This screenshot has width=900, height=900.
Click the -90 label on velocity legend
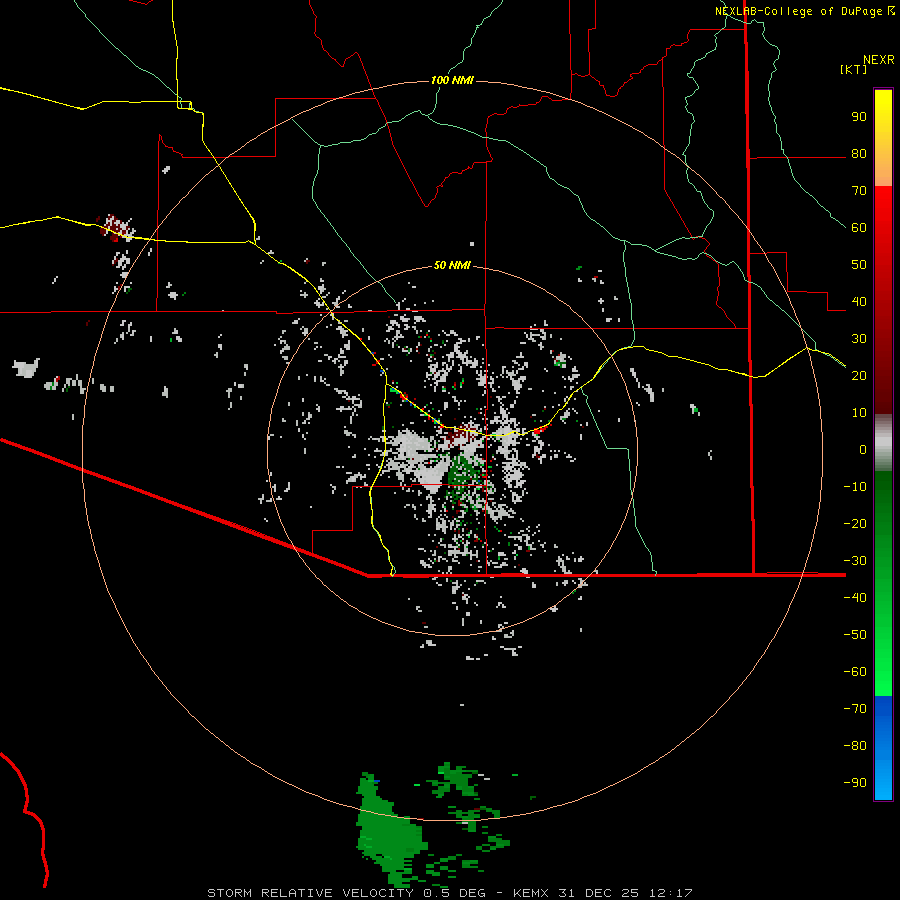[x=855, y=782]
